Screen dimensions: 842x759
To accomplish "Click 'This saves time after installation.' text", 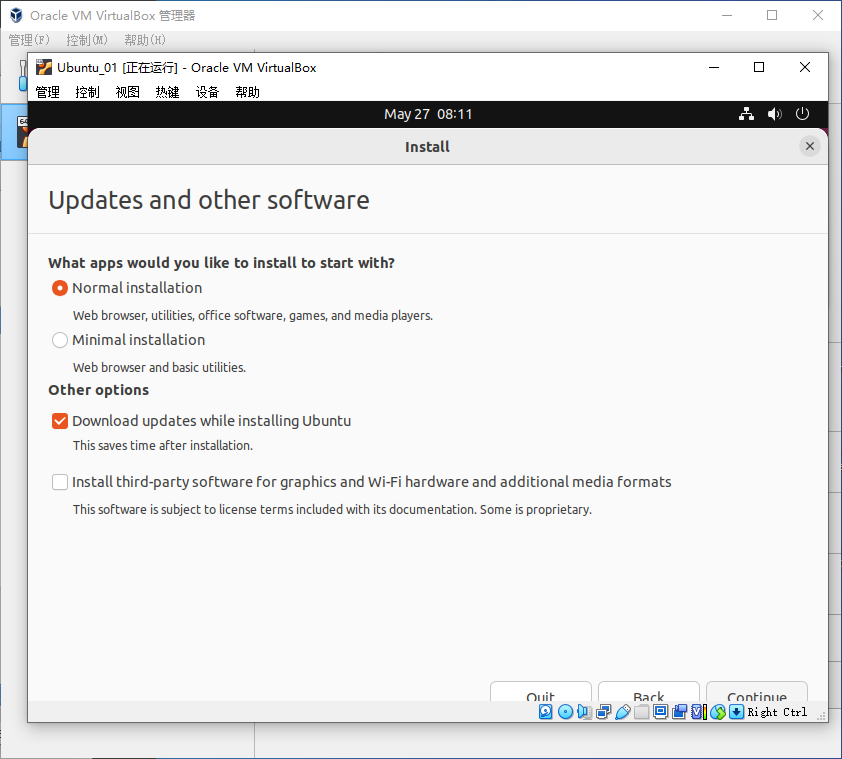I will pyautogui.click(x=163, y=445).
